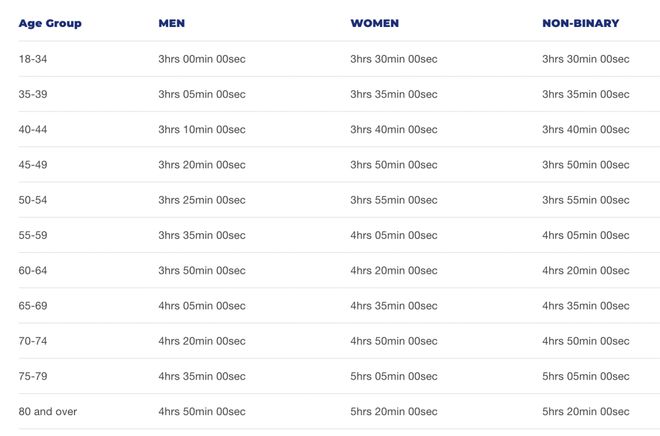
Task: Select the 18-34 age group row label
Action: point(33,59)
